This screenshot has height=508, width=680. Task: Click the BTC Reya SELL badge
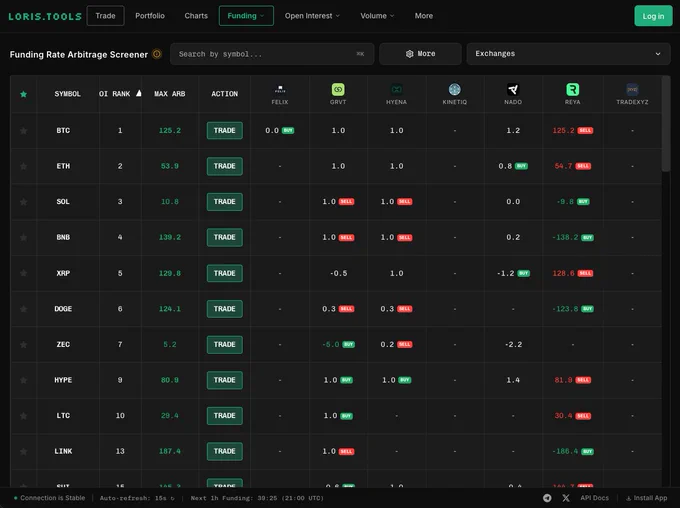[x=585, y=131]
